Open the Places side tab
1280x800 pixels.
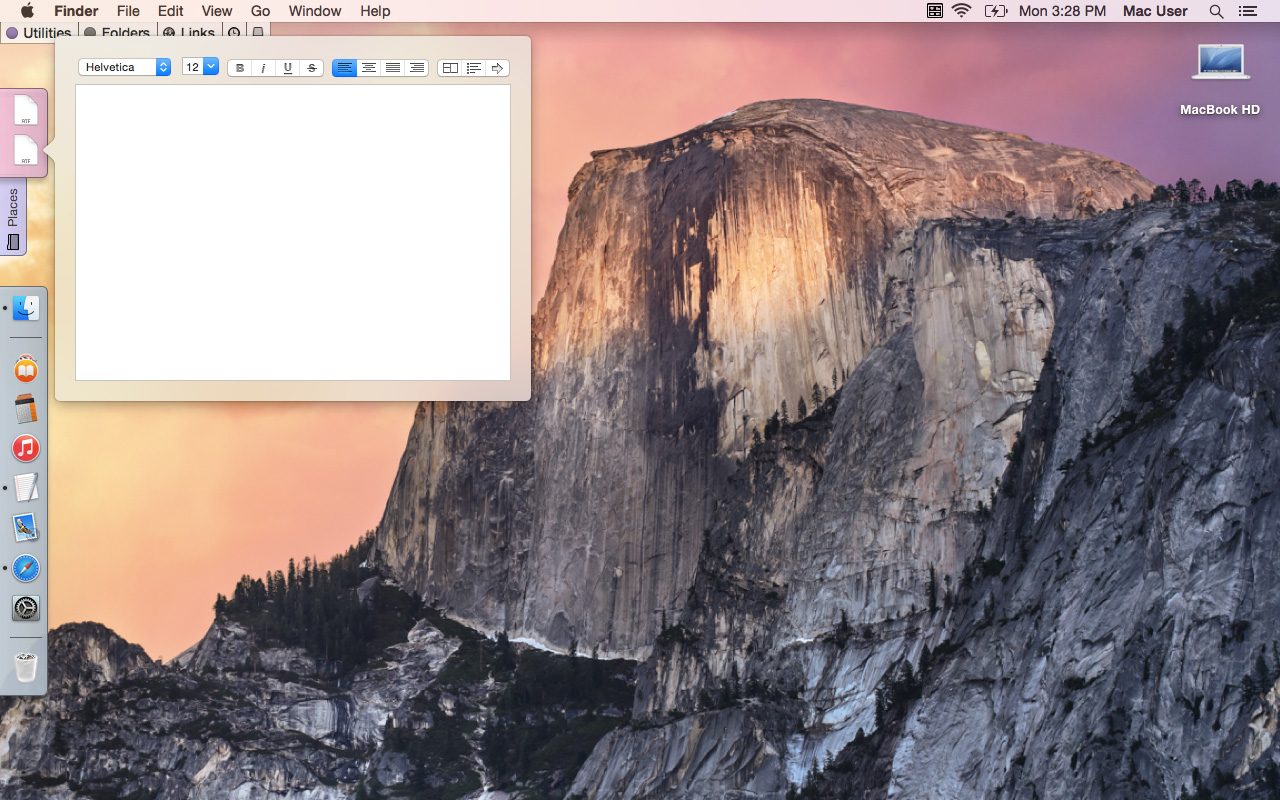point(13,218)
